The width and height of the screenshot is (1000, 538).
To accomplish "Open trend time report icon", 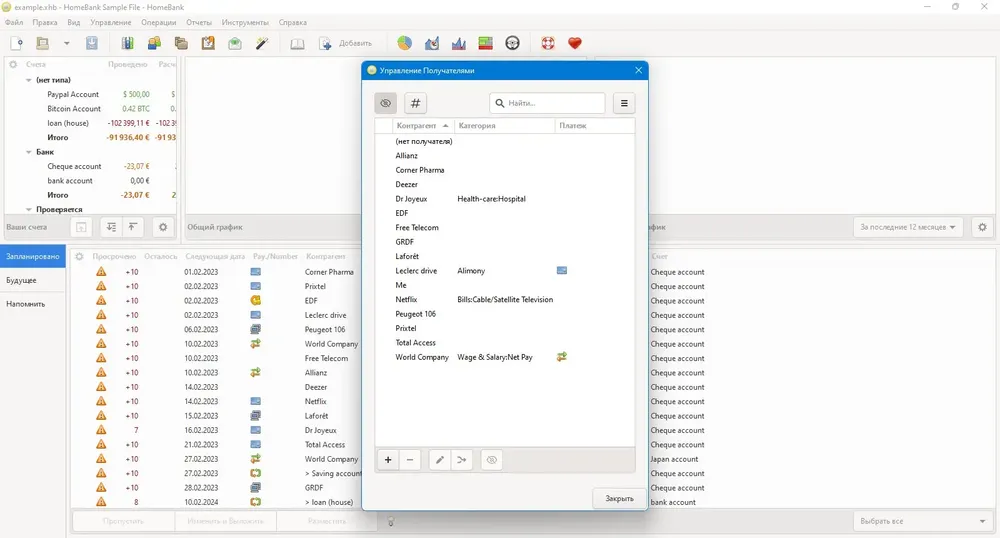I will click(432, 43).
